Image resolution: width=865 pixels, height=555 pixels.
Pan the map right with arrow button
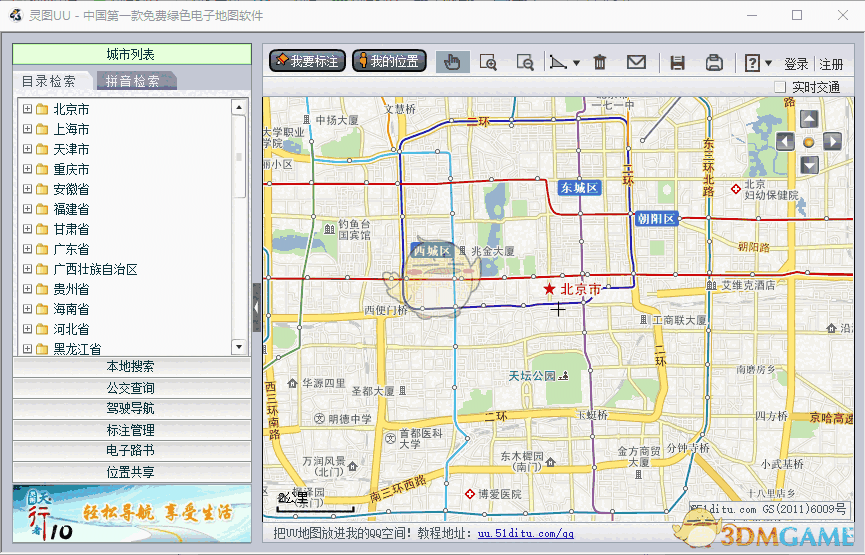(832, 142)
